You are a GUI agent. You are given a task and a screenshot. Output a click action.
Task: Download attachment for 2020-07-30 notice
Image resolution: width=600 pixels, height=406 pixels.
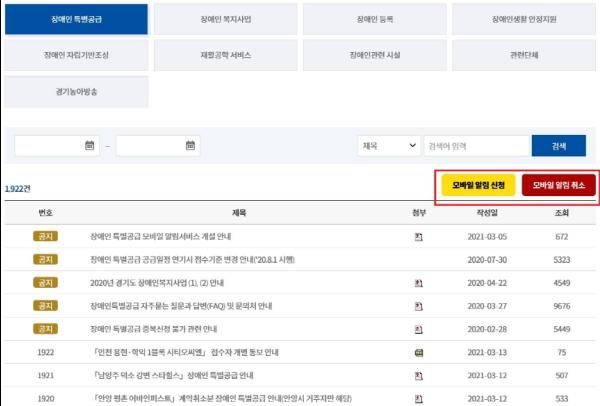419,260
